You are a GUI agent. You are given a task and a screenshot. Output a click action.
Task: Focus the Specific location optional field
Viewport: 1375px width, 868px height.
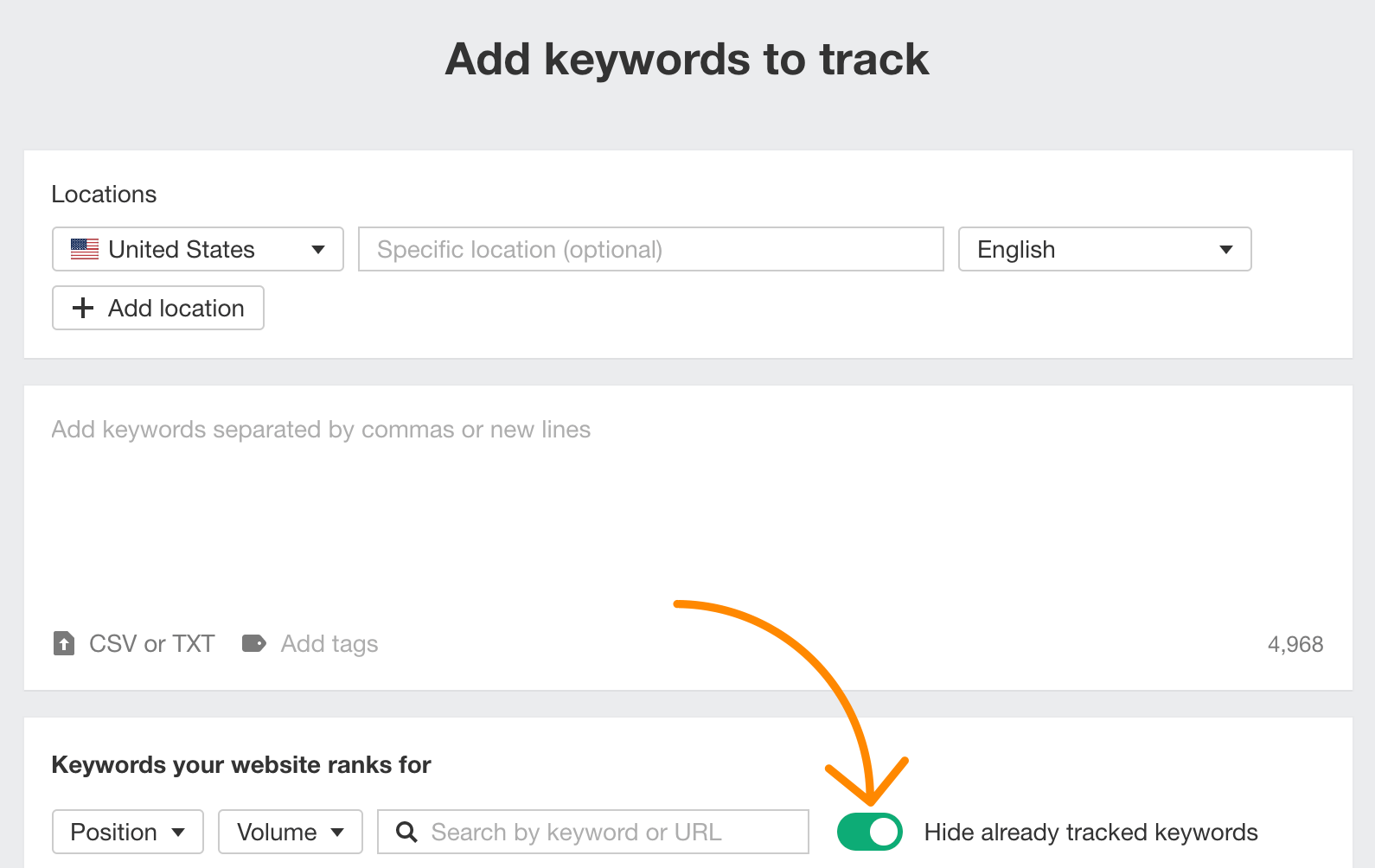pyautogui.click(x=650, y=249)
